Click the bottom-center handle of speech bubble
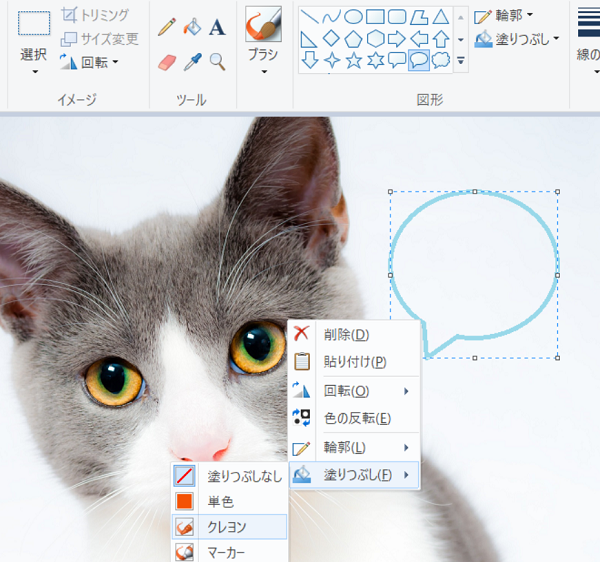This screenshot has width=600, height=562. (474, 358)
